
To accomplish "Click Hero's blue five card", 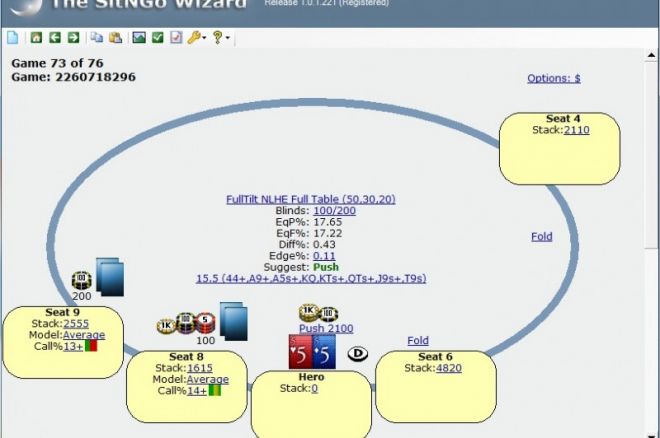I will point(324,352).
